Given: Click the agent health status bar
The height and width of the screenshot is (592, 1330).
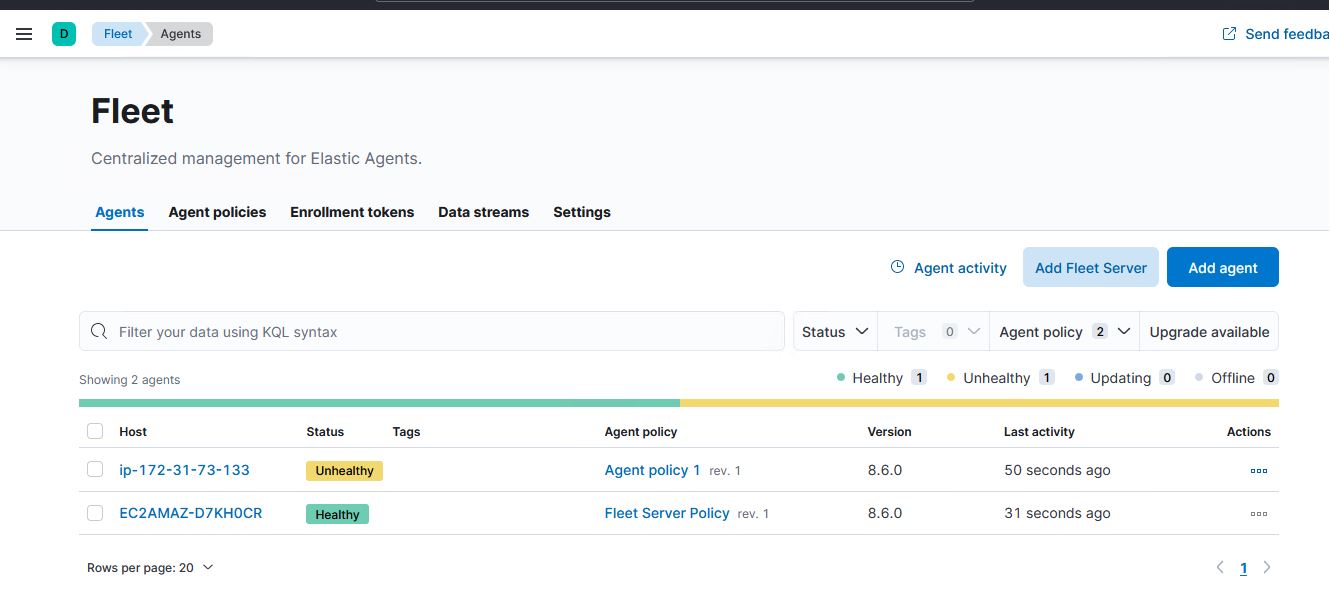Looking at the screenshot, I should coord(679,402).
